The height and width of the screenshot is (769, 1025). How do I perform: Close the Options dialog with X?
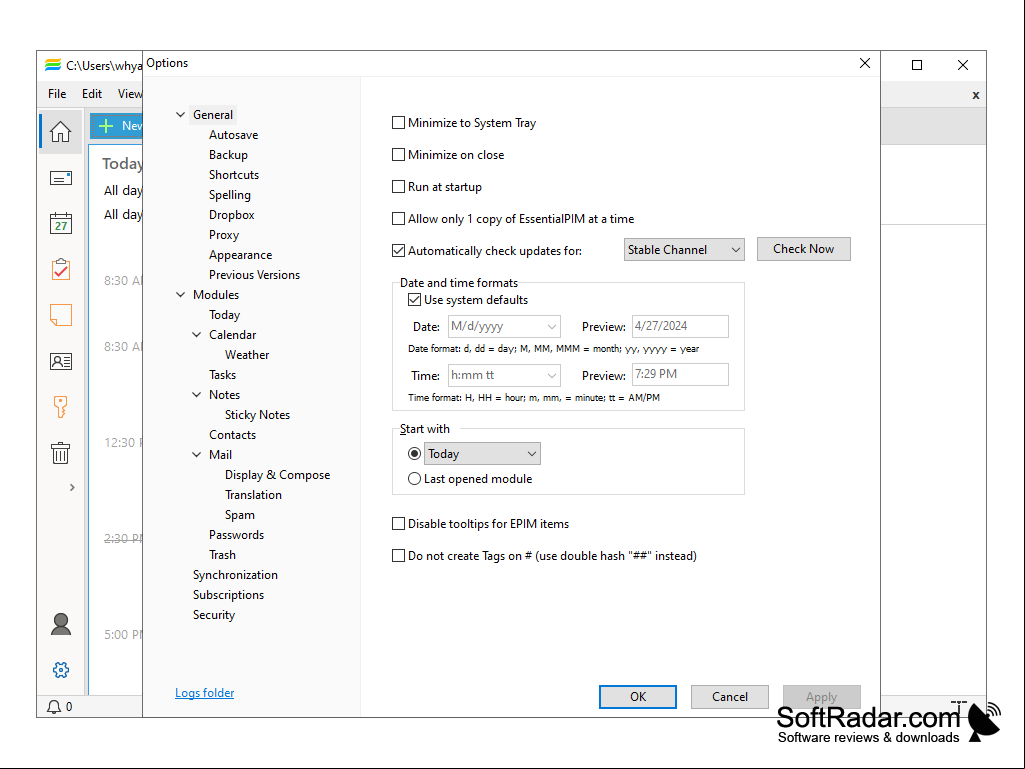pos(864,63)
